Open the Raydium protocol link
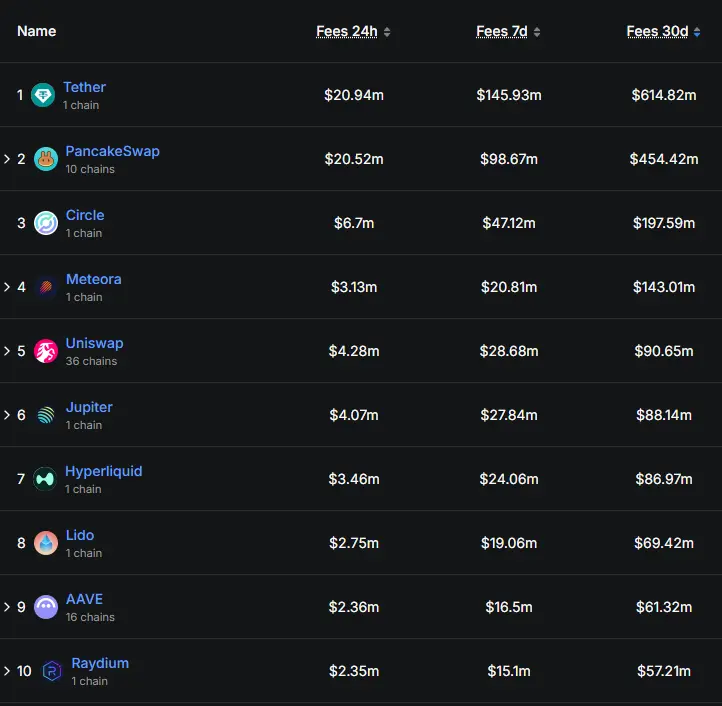 click(x=100, y=663)
